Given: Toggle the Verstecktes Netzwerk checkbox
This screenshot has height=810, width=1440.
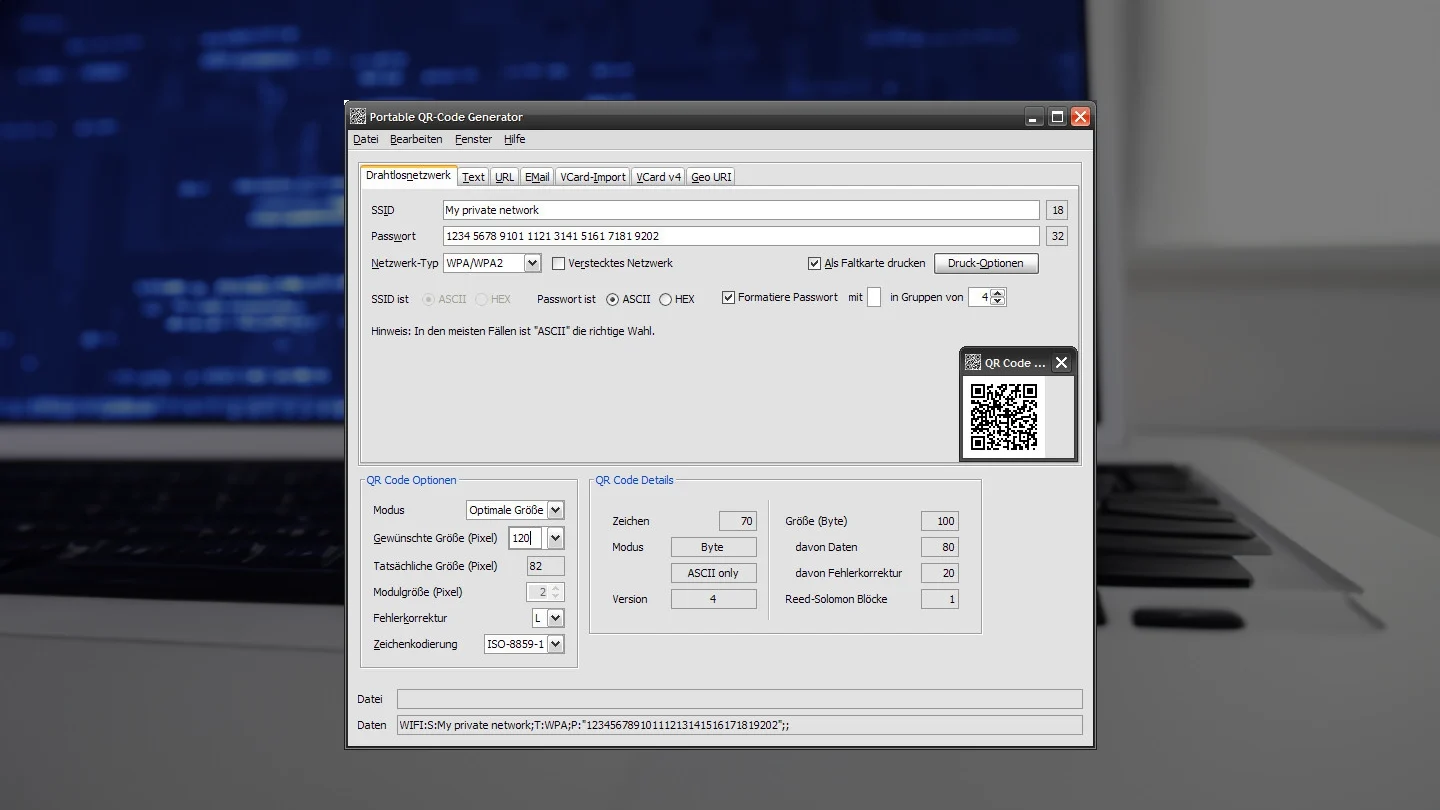Looking at the screenshot, I should (x=558, y=263).
